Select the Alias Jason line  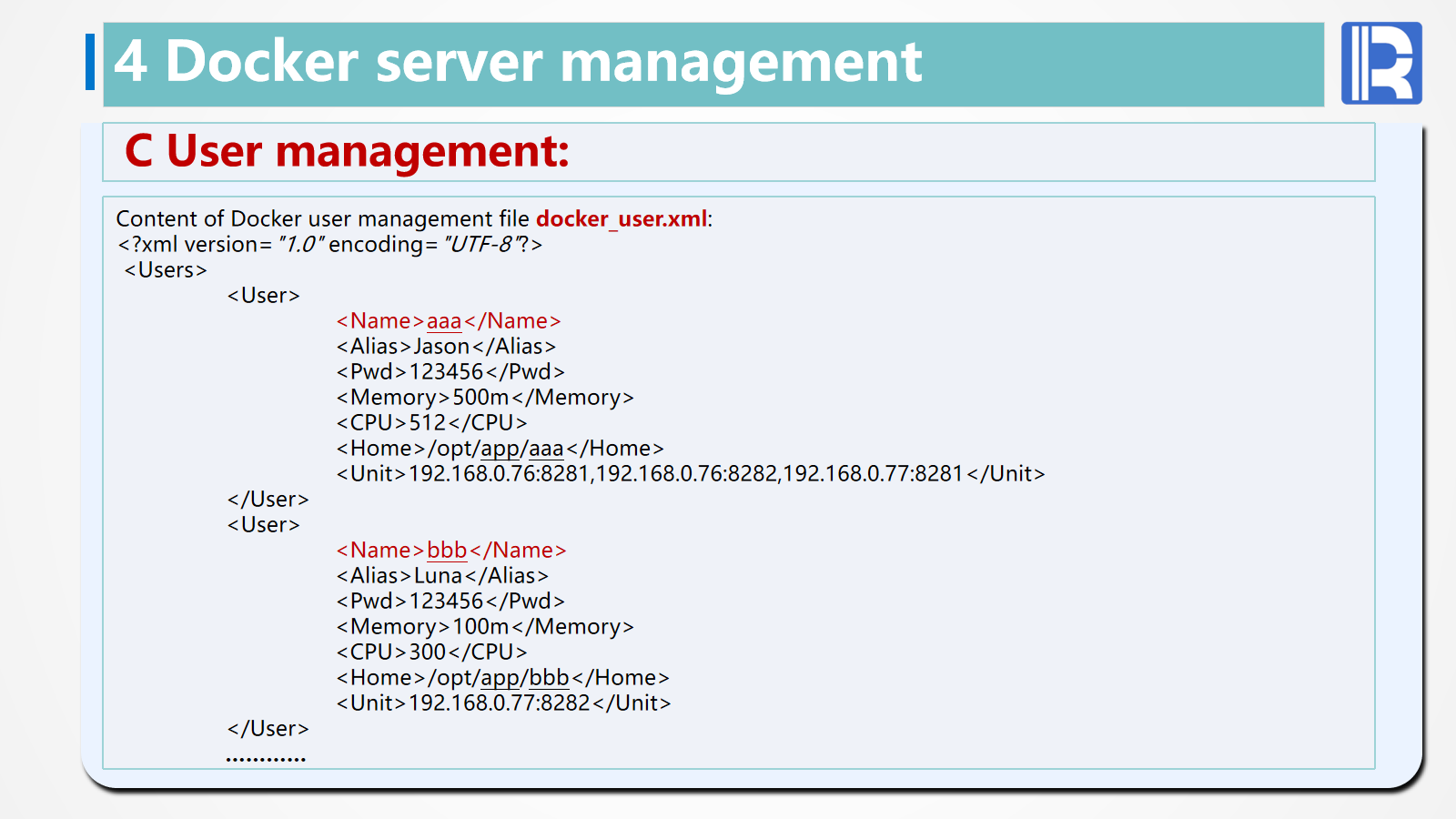tap(445, 347)
